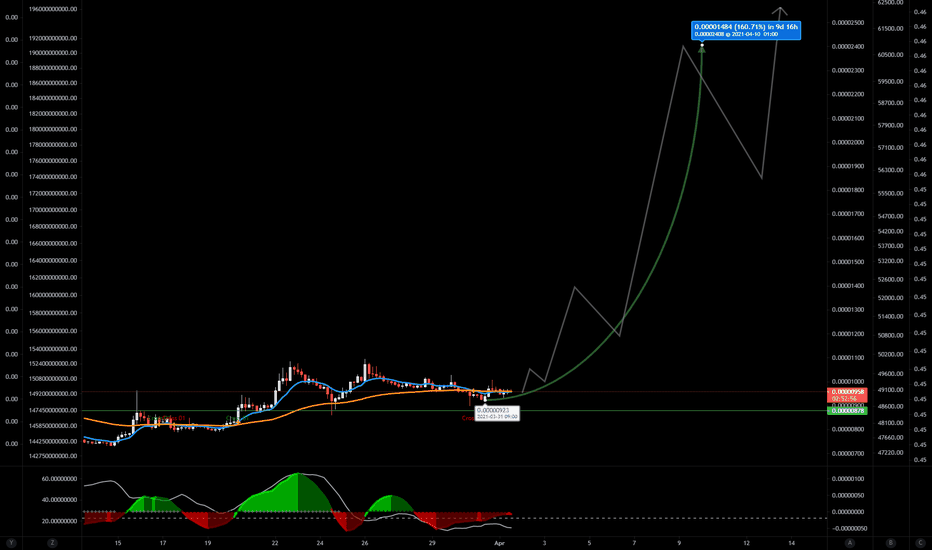This screenshot has width=932, height=550.
Task: Click the C scale button at bottom right
Action: (920, 542)
